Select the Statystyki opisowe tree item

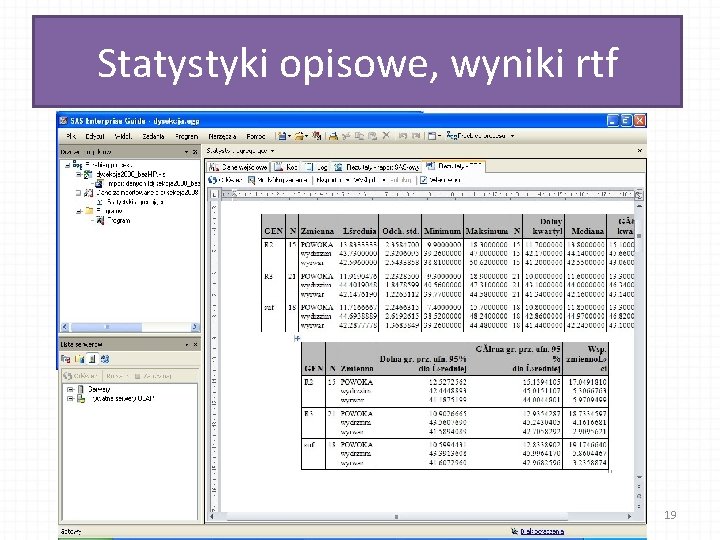(x=130, y=202)
